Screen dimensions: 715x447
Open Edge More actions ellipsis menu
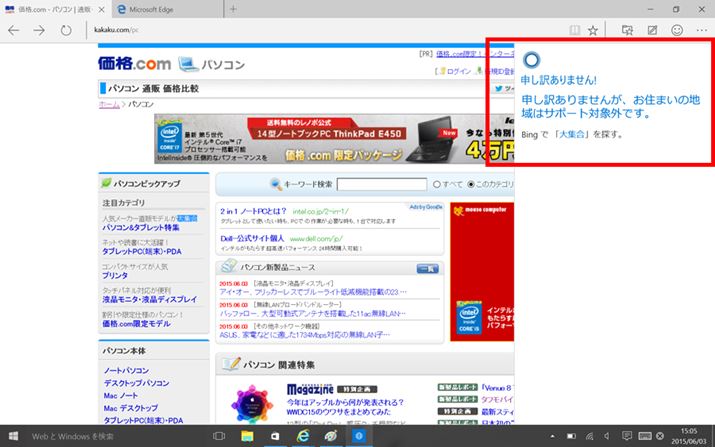700,30
